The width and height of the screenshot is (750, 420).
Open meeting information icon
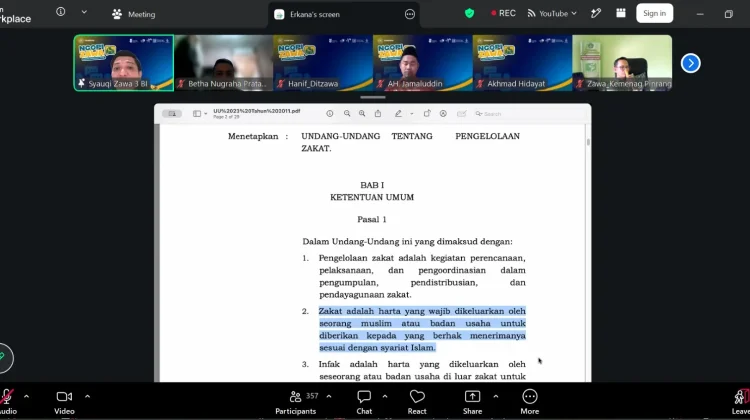pyautogui.click(x=61, y=12)
